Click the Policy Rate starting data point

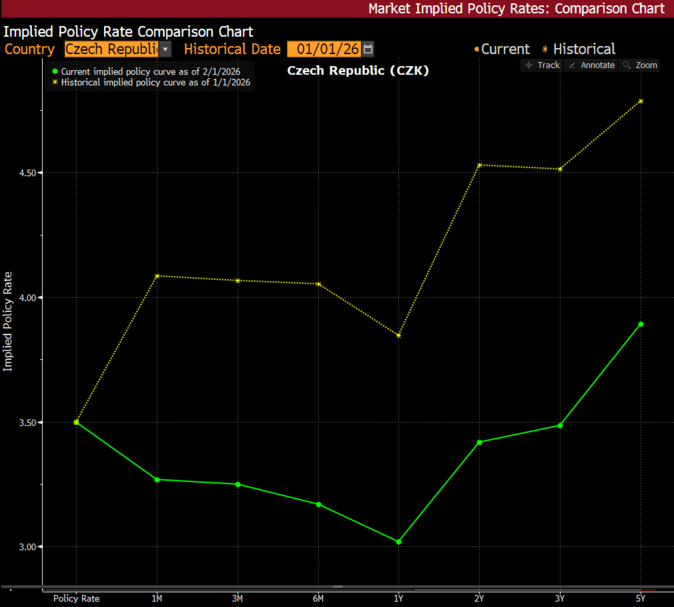(77, 422)
